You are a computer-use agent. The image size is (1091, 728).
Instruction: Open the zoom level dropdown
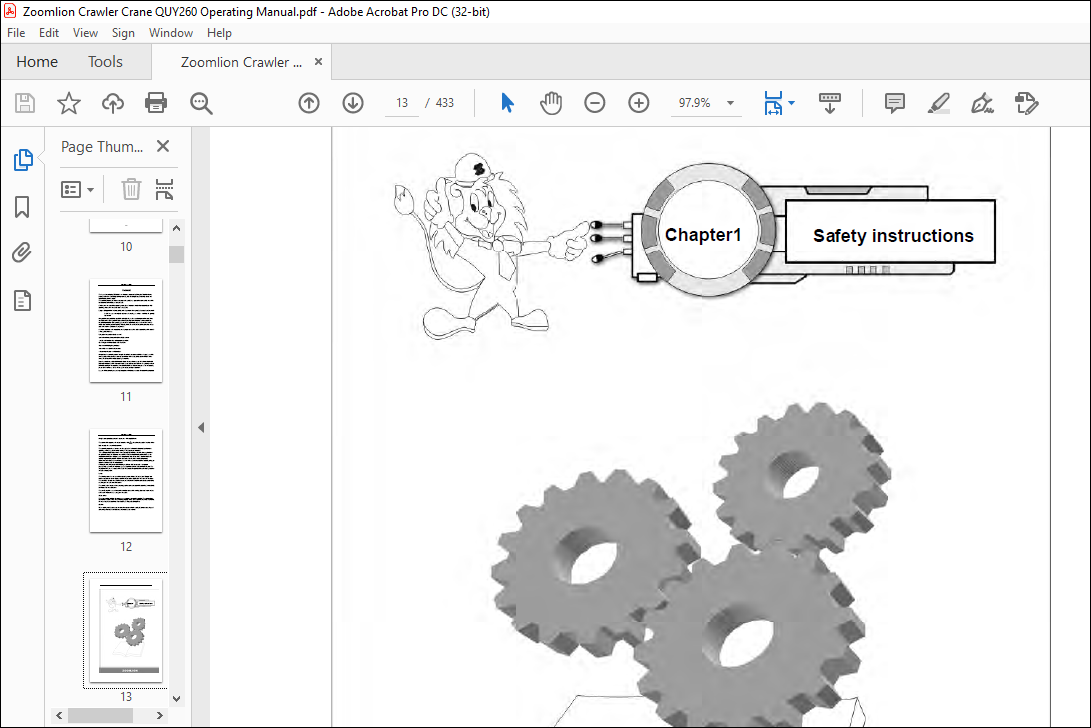tap(731, 103)
